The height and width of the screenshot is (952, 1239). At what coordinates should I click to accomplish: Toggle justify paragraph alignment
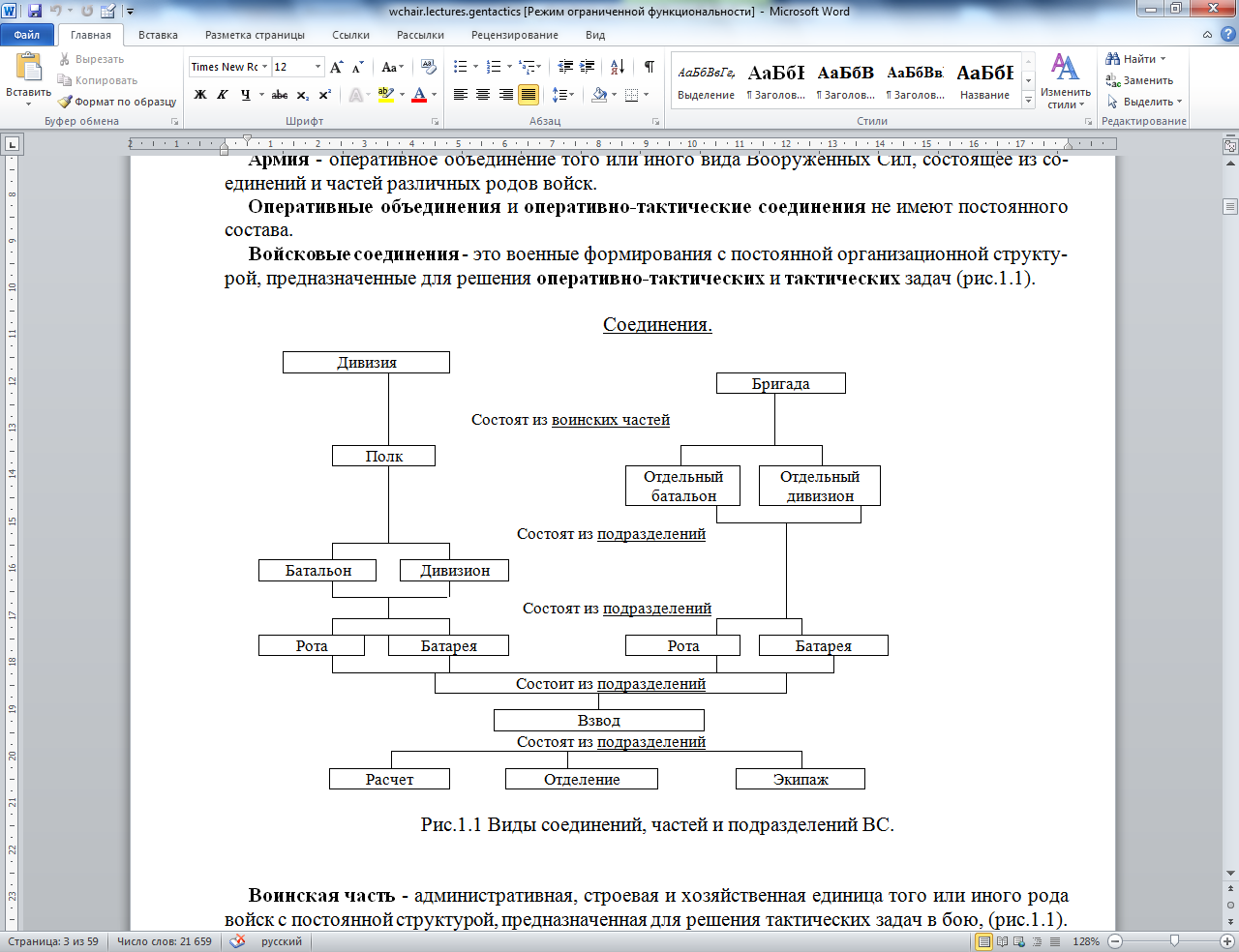pyautogui.click(x=529, y=95)
